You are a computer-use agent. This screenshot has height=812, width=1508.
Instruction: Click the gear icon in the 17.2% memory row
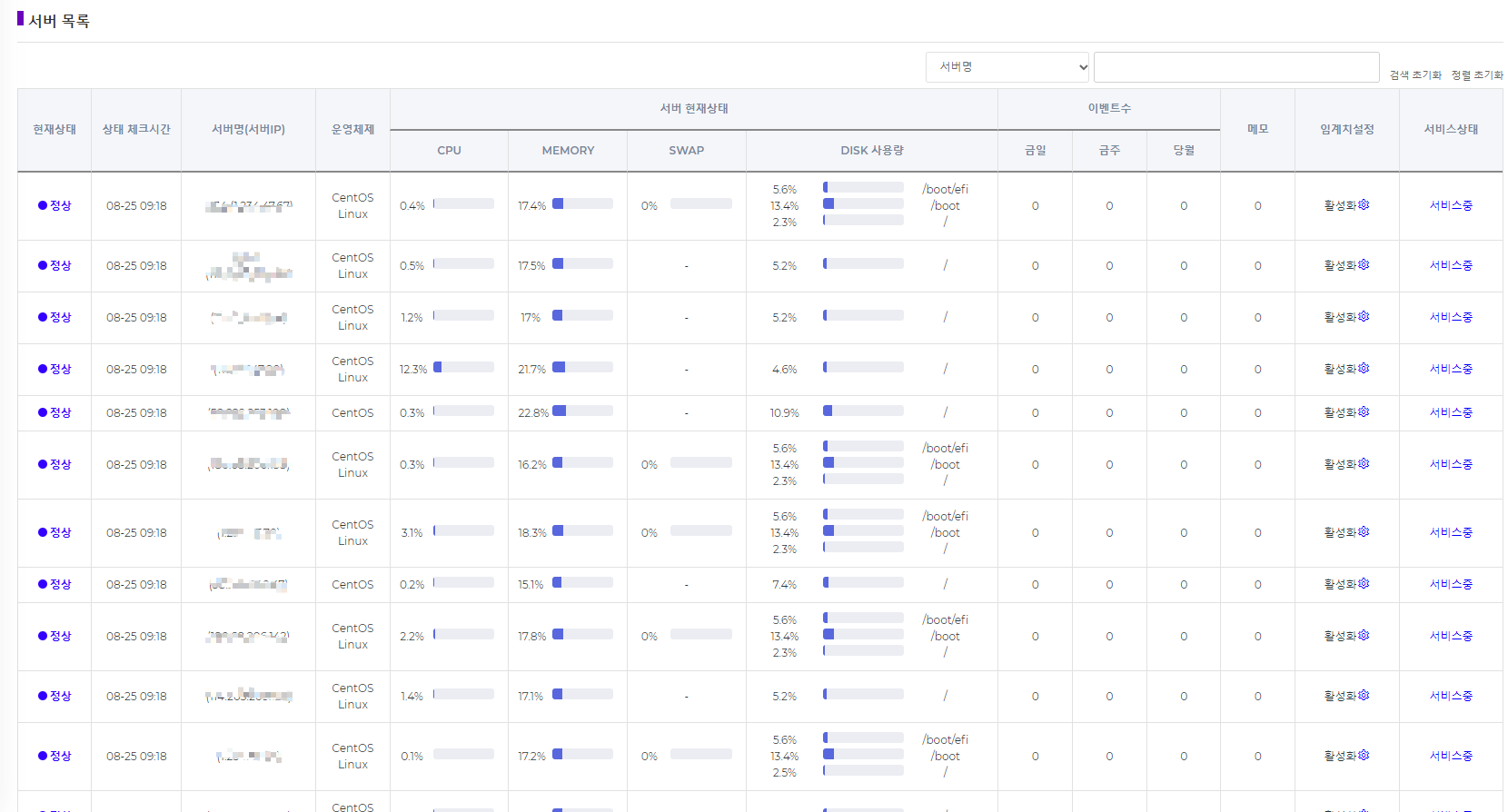(1364, 756)
